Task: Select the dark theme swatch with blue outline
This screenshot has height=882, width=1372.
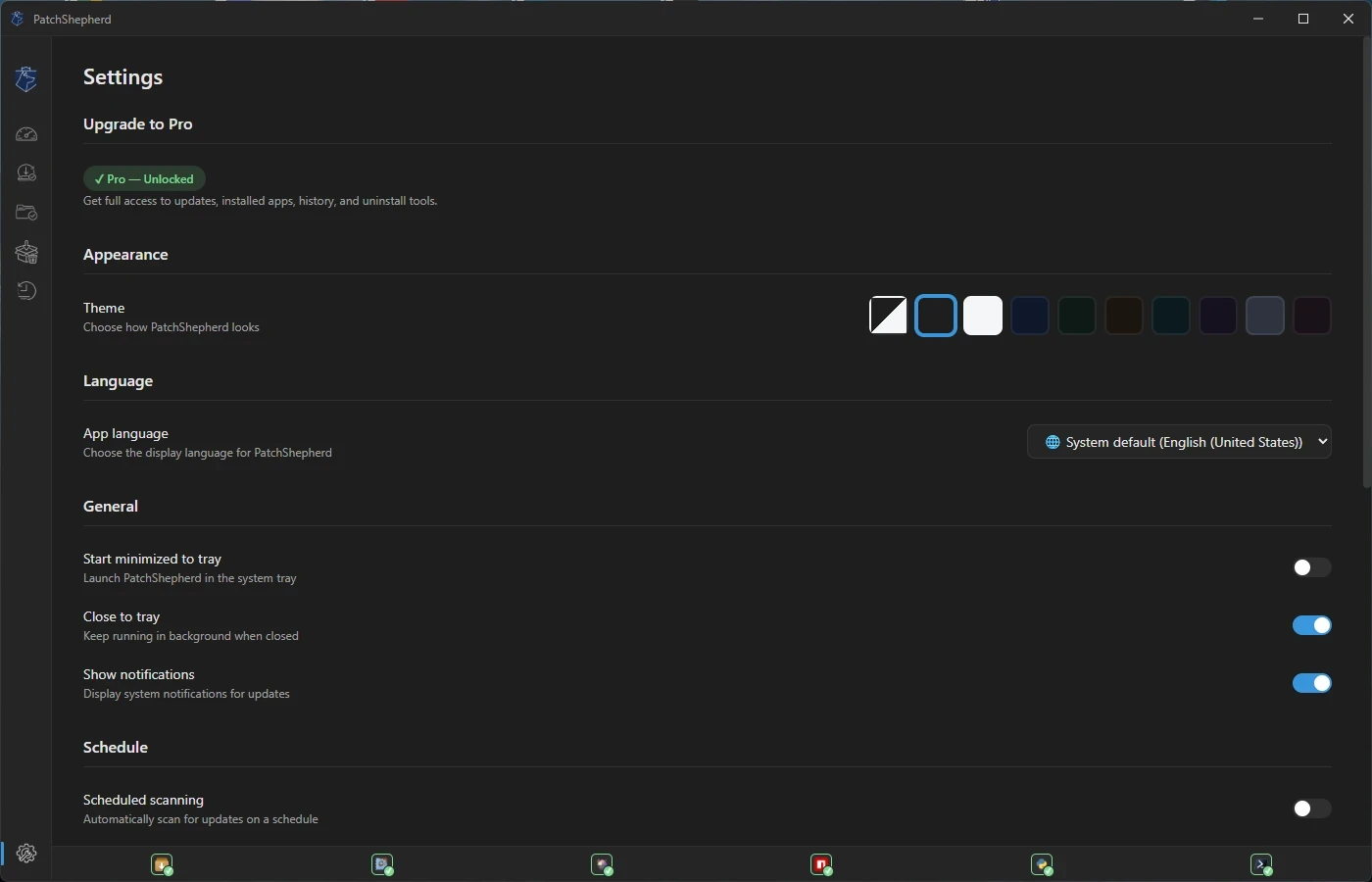Action: 935,316
